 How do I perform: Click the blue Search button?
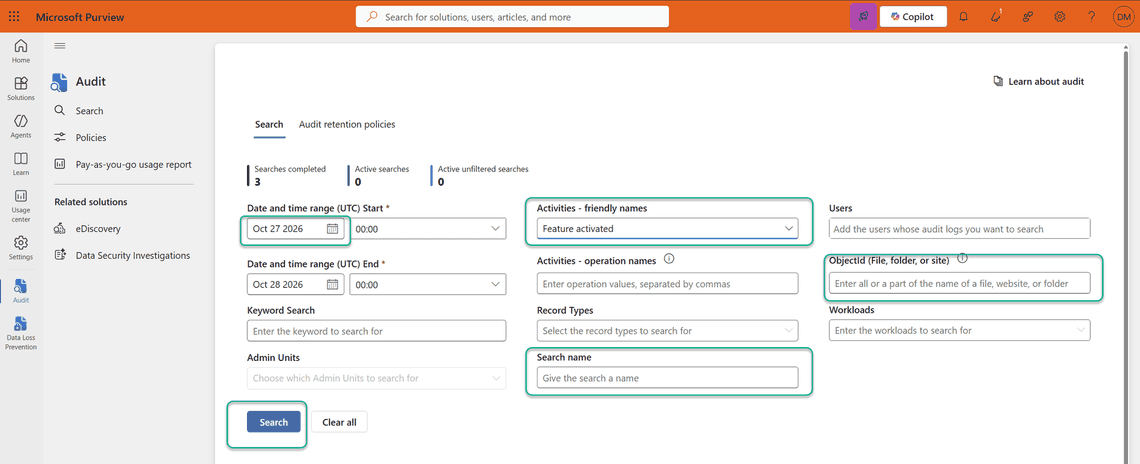[x=274, y=422]
